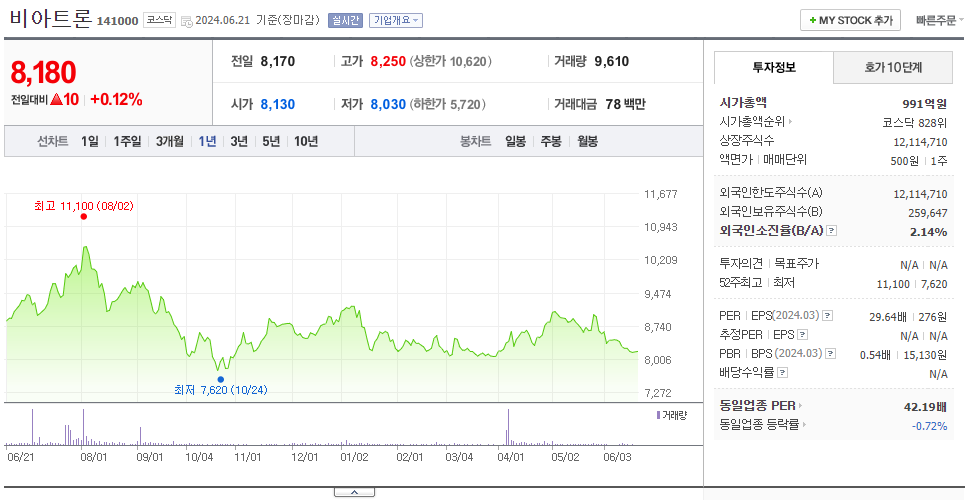Click the +0.12% change rate
The image size is (968, 500).
point(116,99)
